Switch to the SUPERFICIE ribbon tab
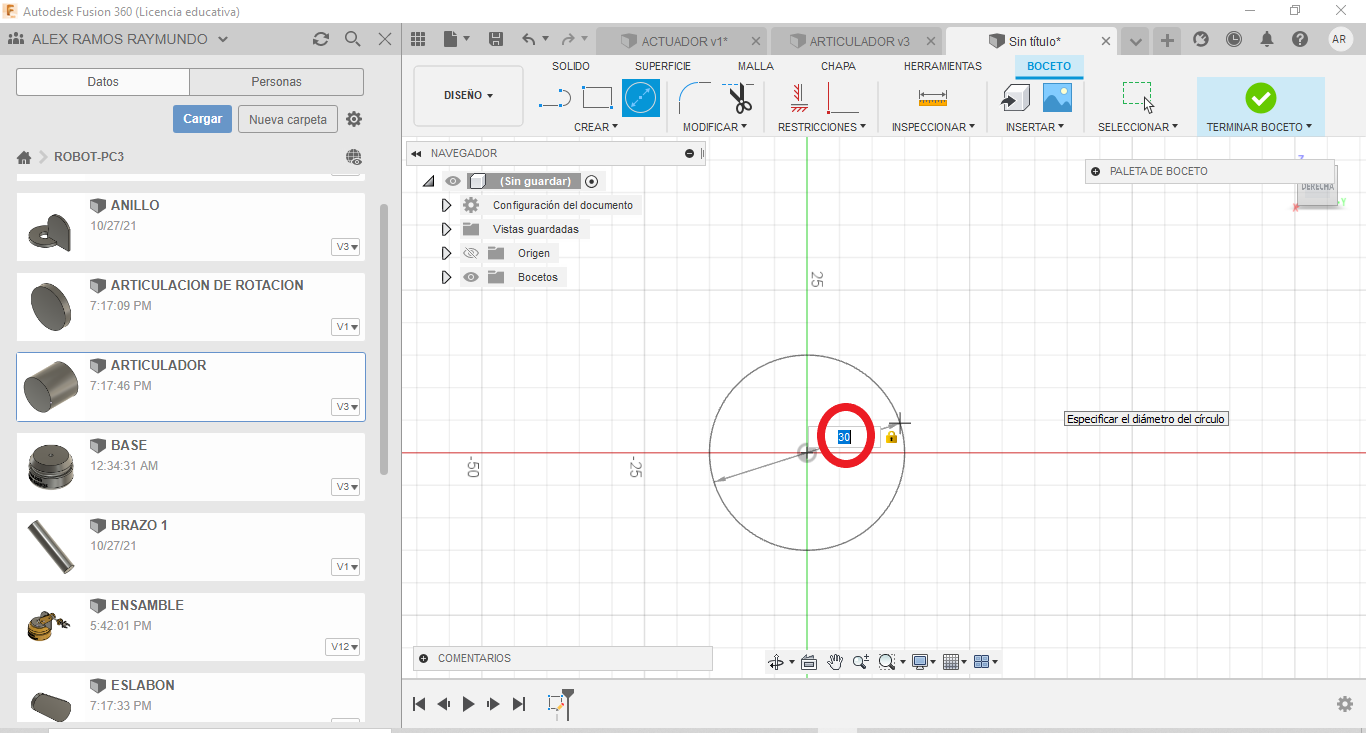Image resolution: width=1366 pixels, height=733 pixels. coord(662,66)
